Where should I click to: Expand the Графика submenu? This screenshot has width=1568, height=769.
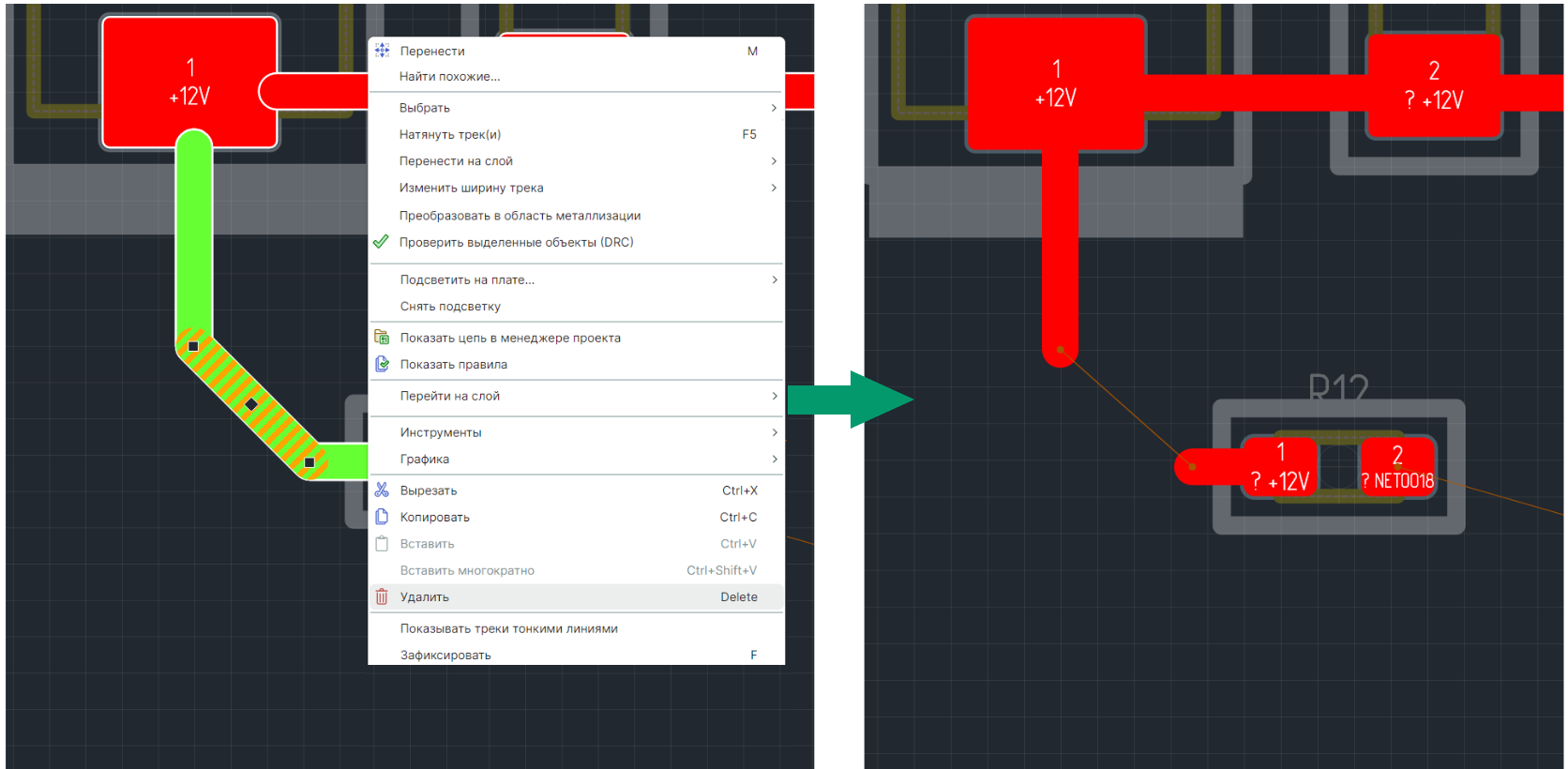tap(773, 459)
